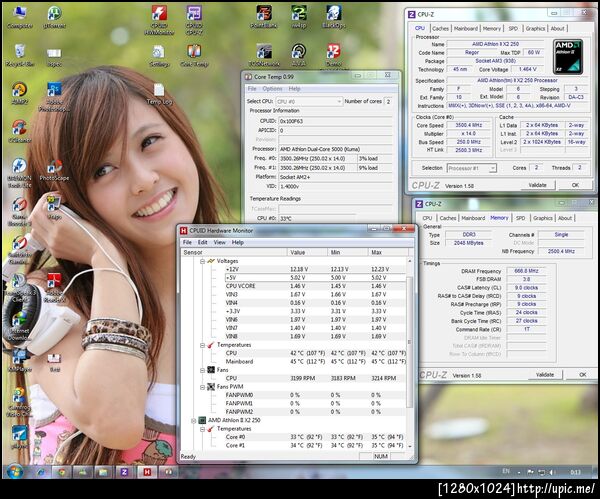Open Temp Log file on desktop
This screenshot has width=600, height=499.
[x=159, y=94]
